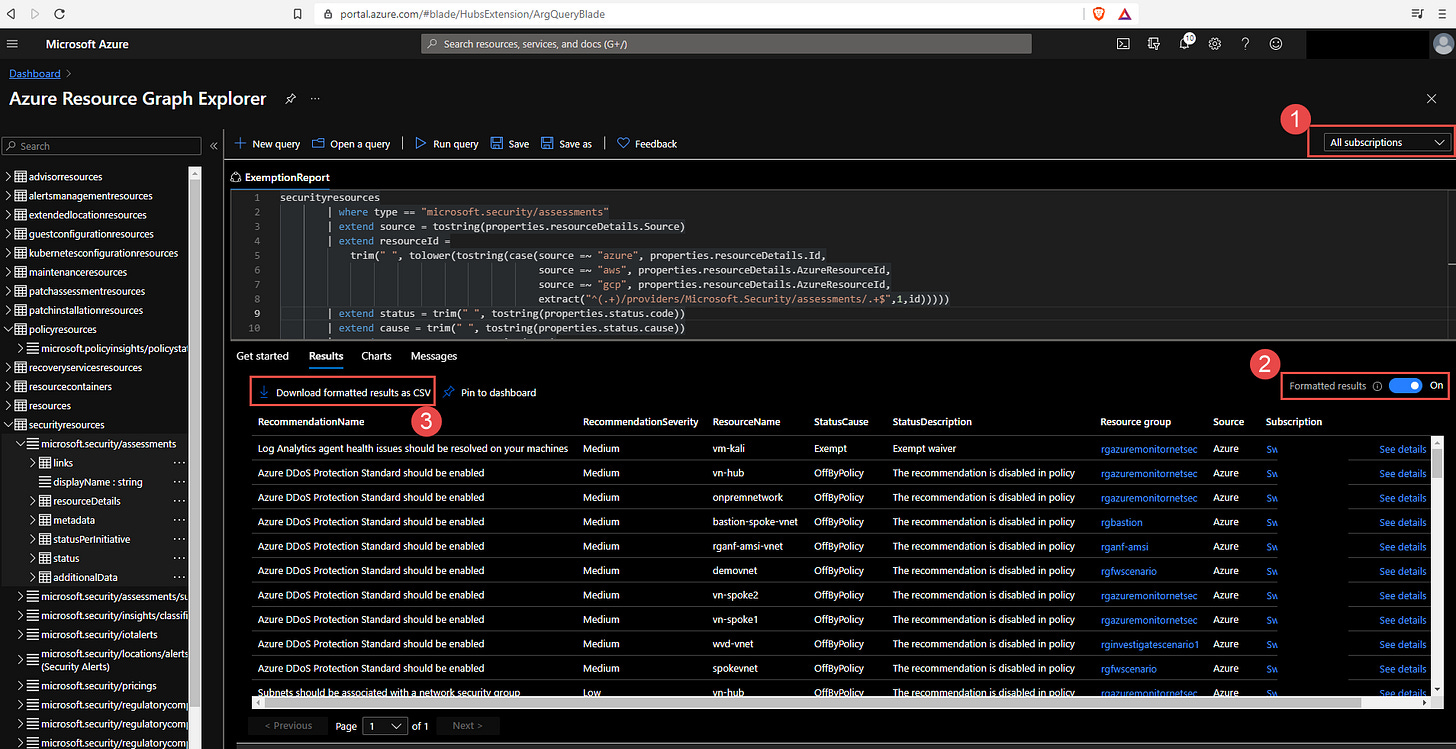Screen dimensions: 1456x749
Task: Open rganf-amsi resource group link
Action: coord(1126,546)
